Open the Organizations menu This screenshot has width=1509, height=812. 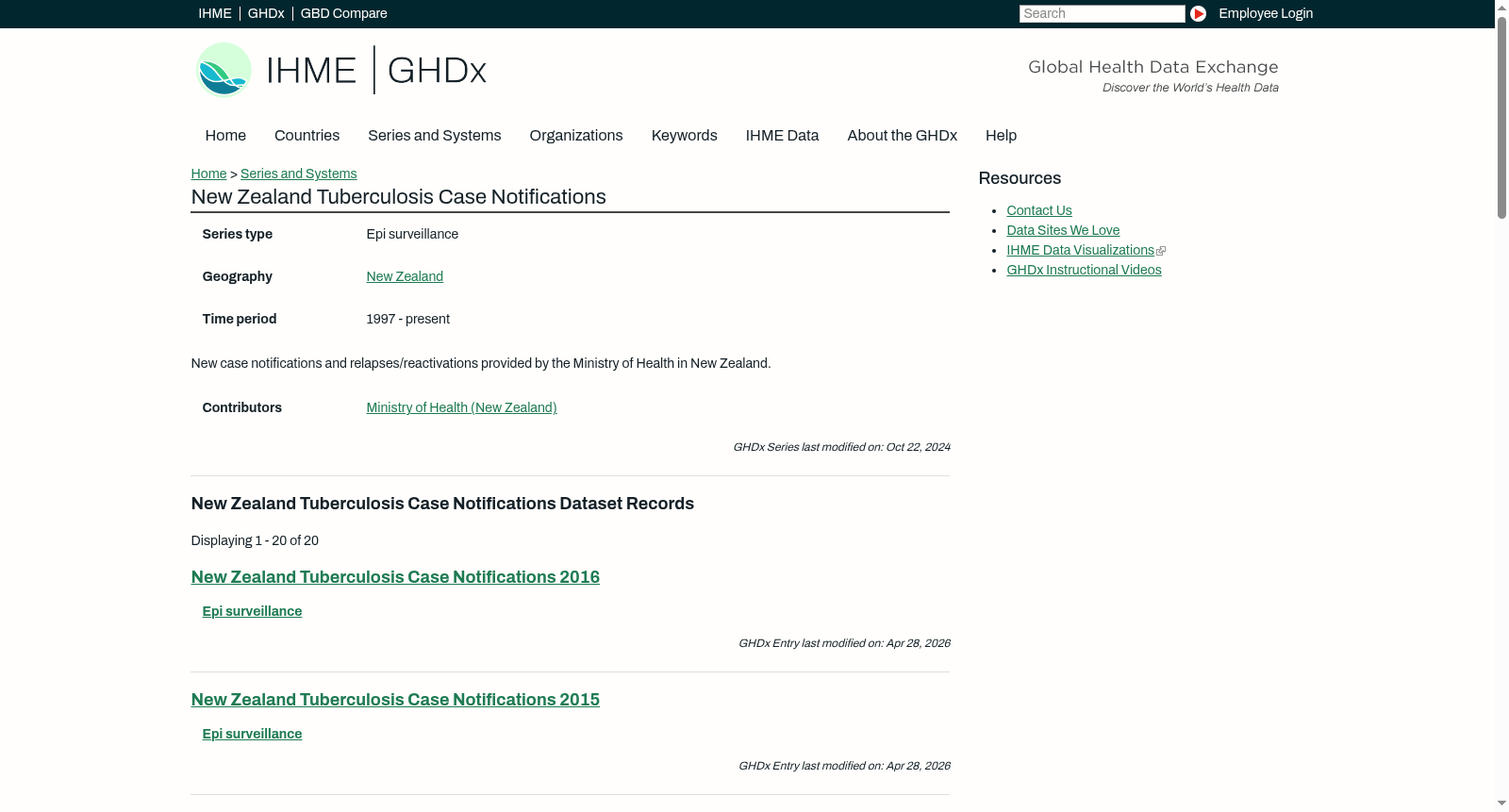[x=576, y=136]
